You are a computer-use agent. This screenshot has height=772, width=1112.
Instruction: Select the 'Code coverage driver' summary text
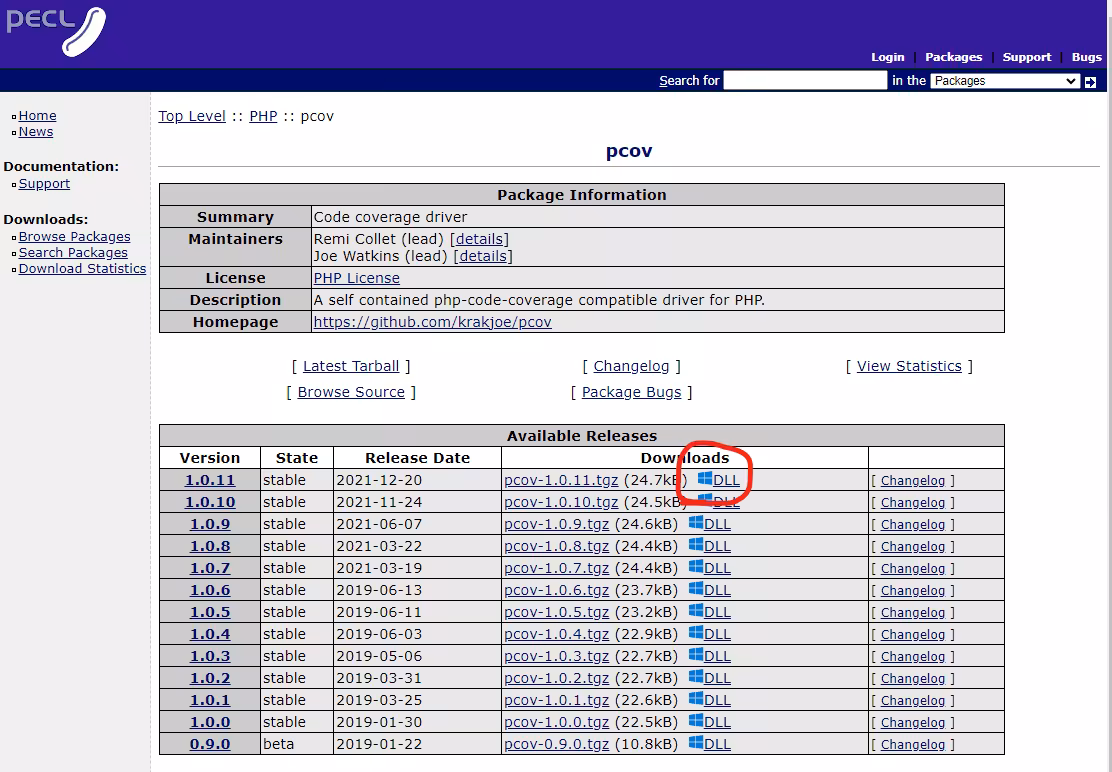pyautogui.click(x=391, y=217)
